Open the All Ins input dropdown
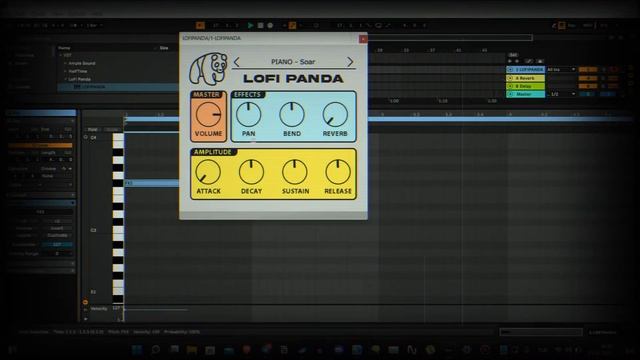The width and height of the screenshot is (640, 360). tap(561, 70)
